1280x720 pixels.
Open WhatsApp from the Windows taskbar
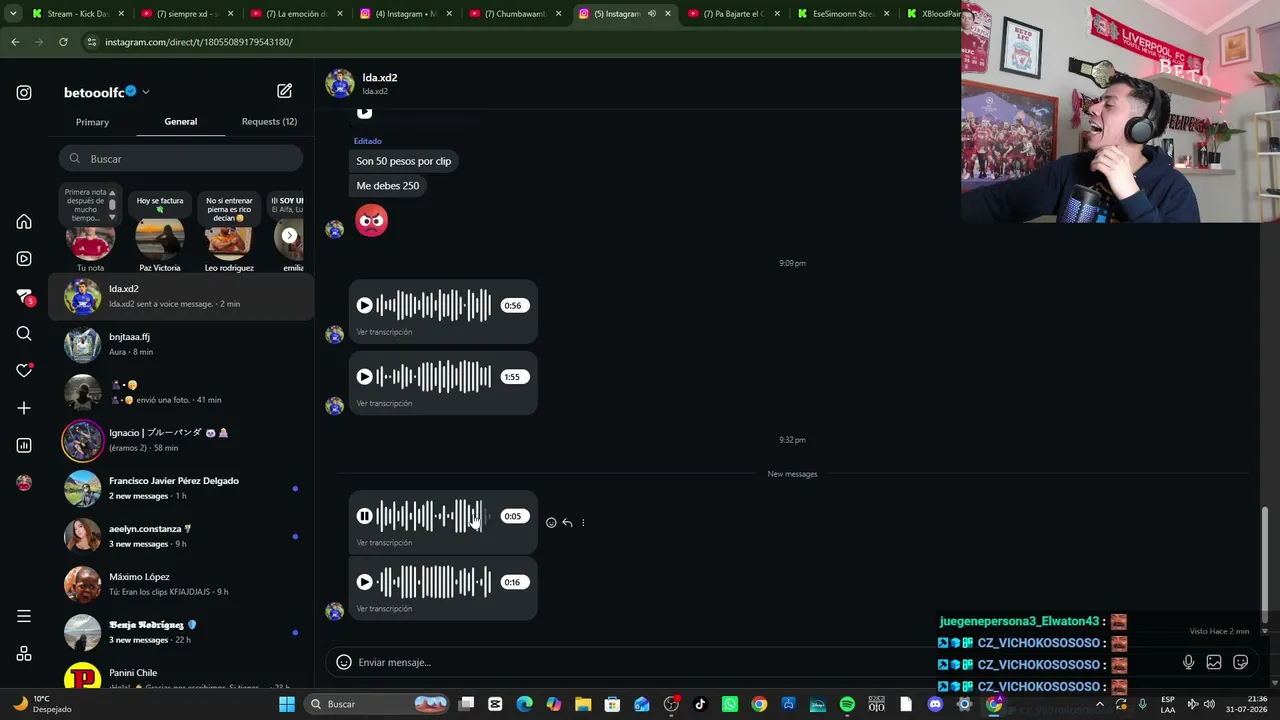point(730,704)
